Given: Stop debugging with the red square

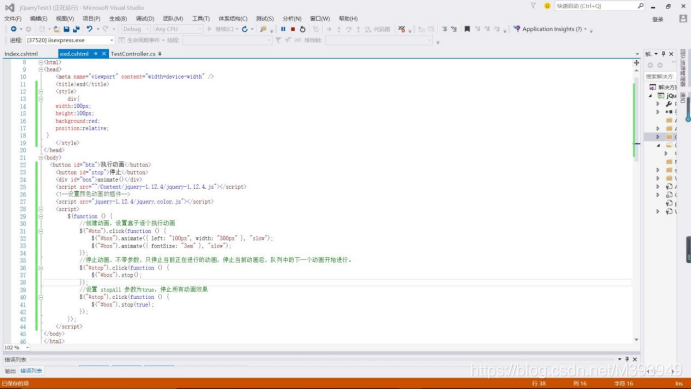Looking at the screenshot, I should [x=293, y=29].
